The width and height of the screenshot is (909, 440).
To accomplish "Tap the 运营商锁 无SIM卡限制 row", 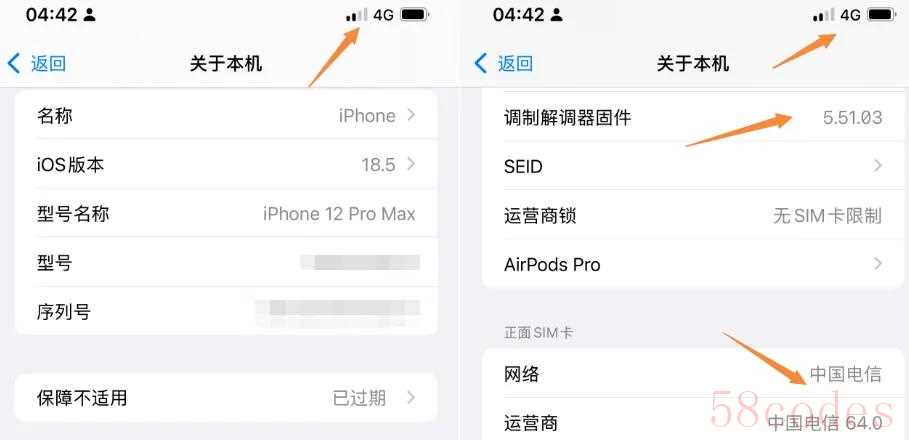I will coord(693,216).
